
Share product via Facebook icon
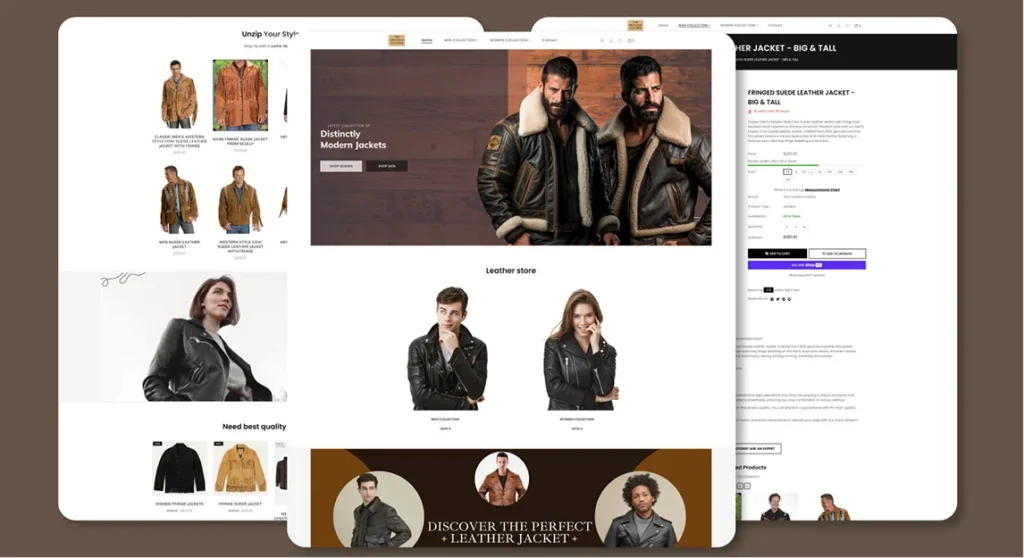[x=771, y=299]
